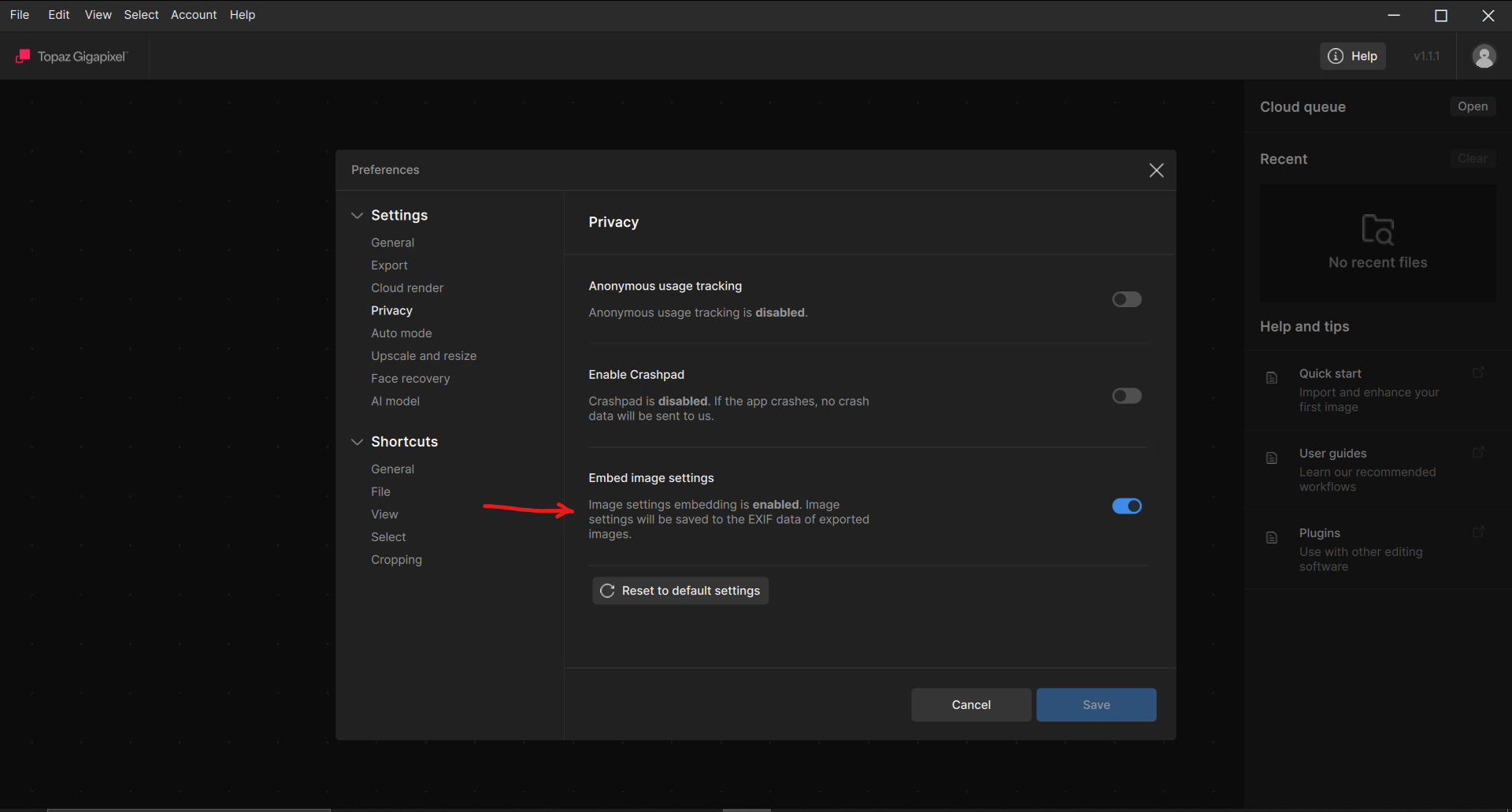This screenshot has width=1512, height=812.
Task: Click the Quick start document icon
Action: [1271, 378]
